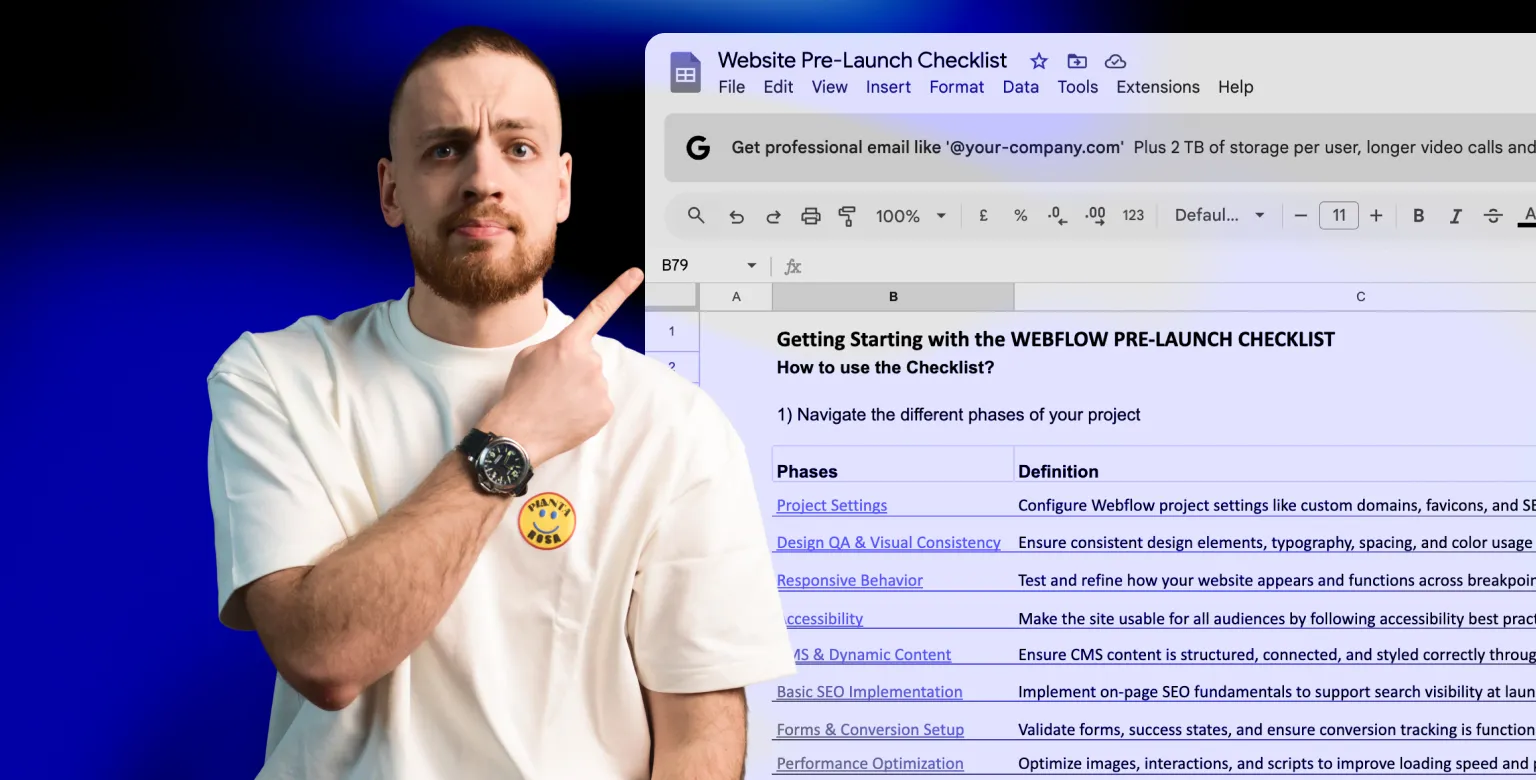Select column A header
This screenshot has width=1536, height=780.
(x=736, y=296)
